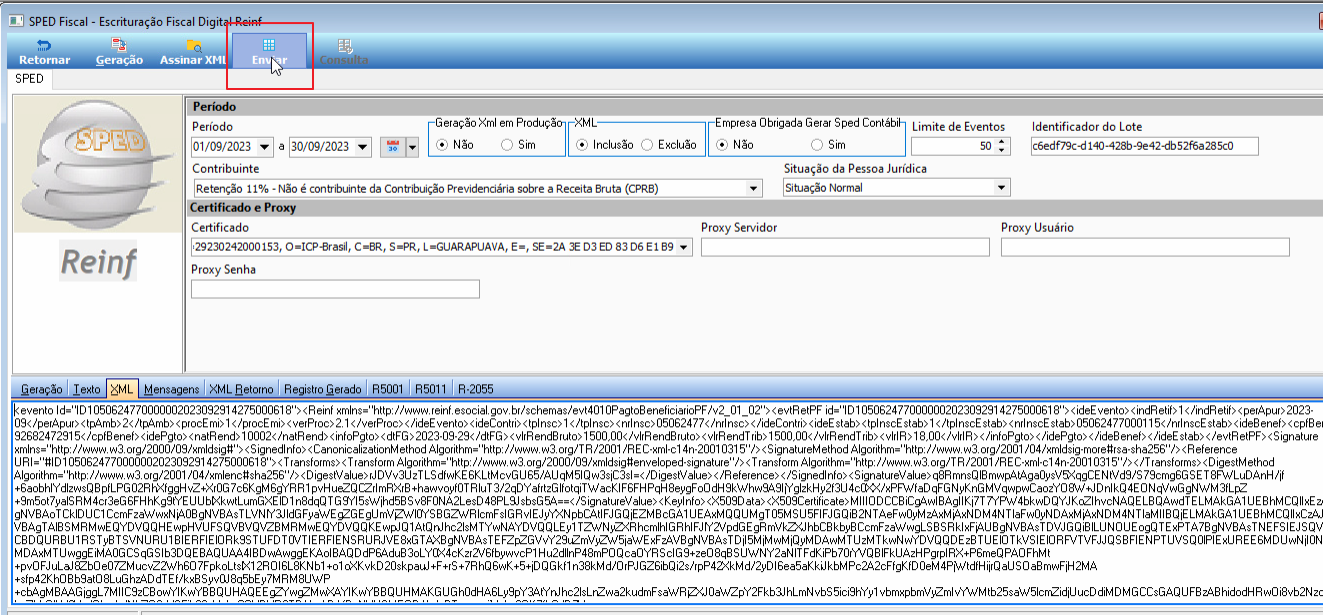Click the disabled Consulta toolbar button

[x=343, y=52]
